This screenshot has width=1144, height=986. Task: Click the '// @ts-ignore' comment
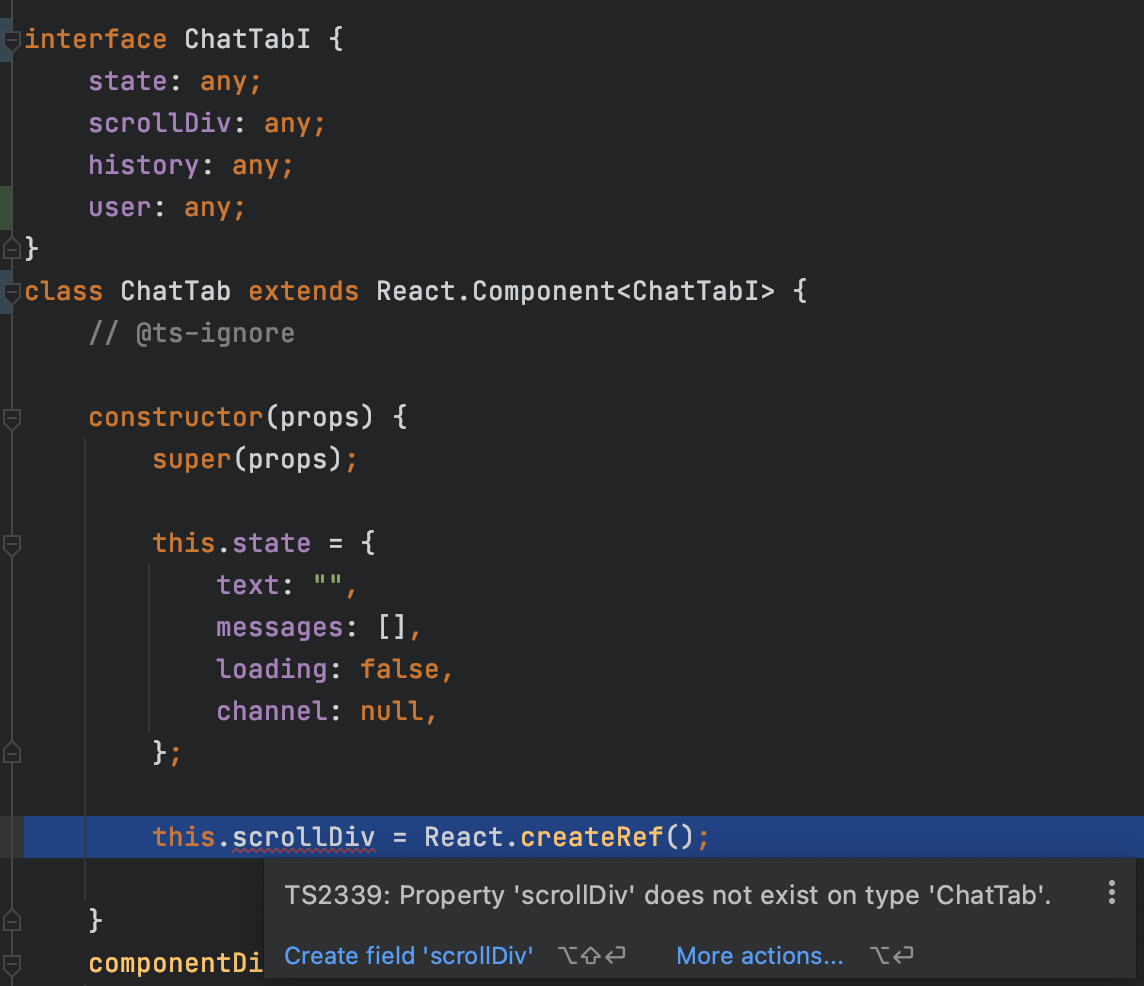pyautogui.click(x=191, y=334)
